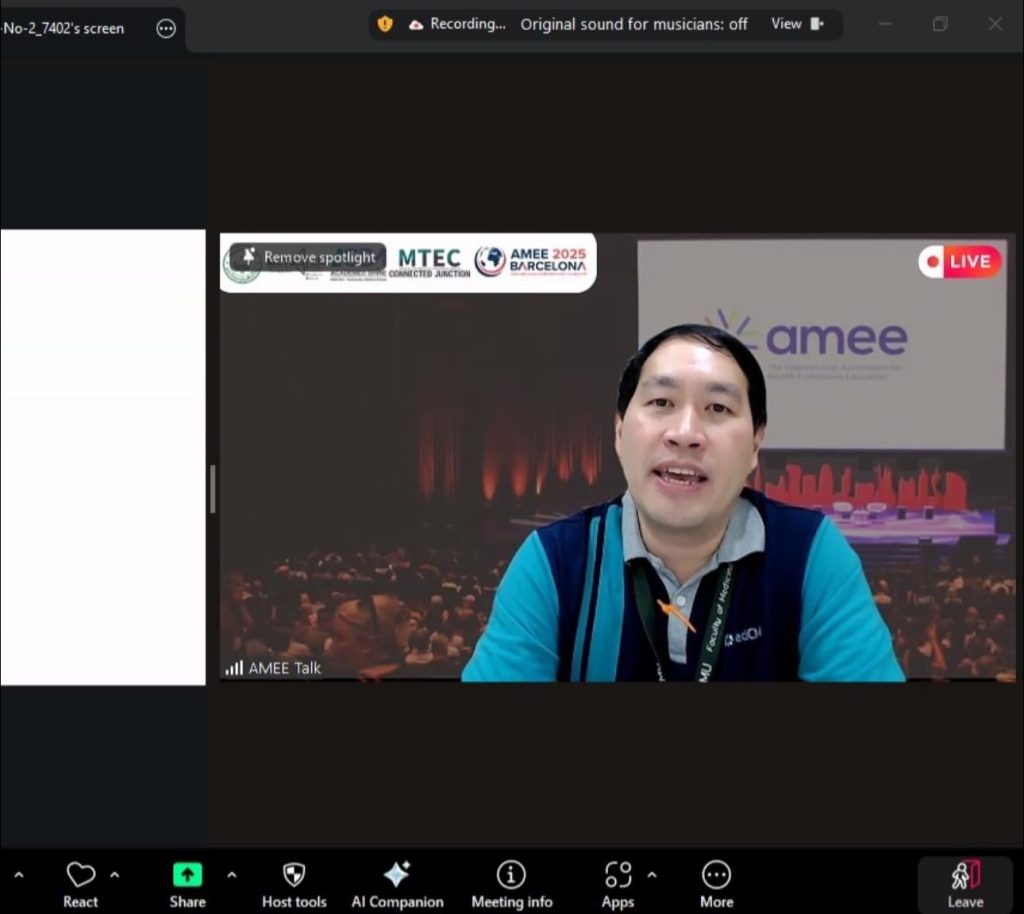Viewport: 1024px width, 914px height.
Task: Expand the caret next to React
Action: [115, 875]
